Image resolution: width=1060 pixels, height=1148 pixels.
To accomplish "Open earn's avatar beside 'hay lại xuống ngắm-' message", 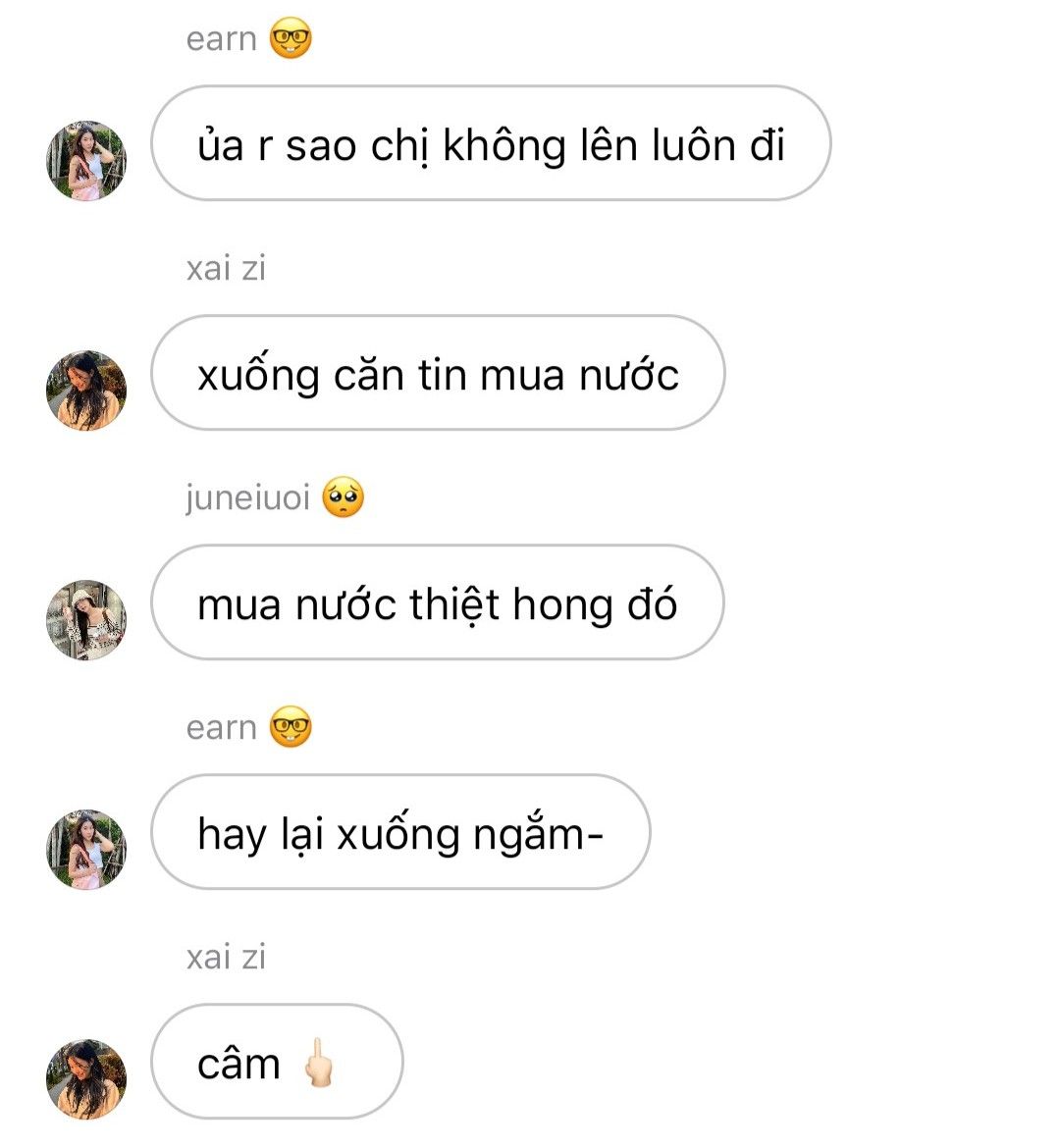I will 86,850.
